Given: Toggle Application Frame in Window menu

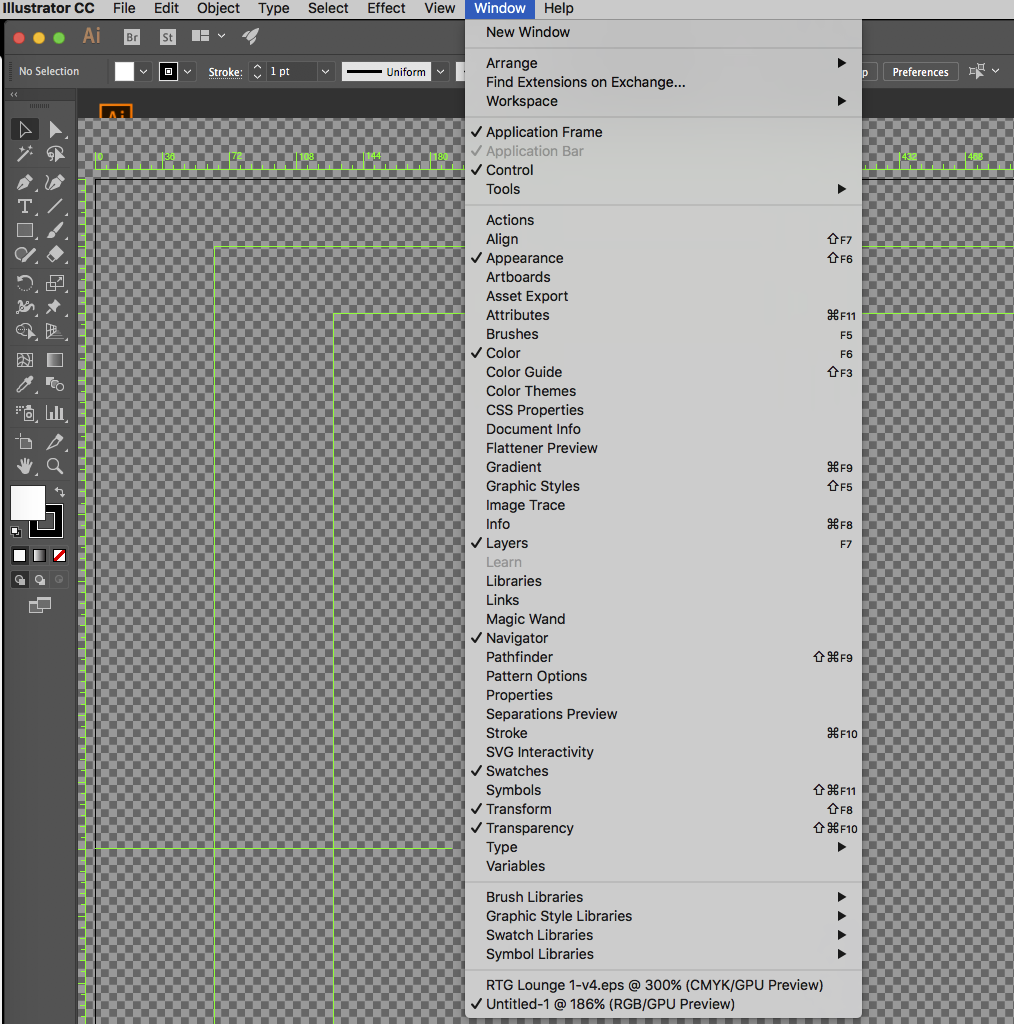Looking at the screenshot, I should (x=663, y=132).
